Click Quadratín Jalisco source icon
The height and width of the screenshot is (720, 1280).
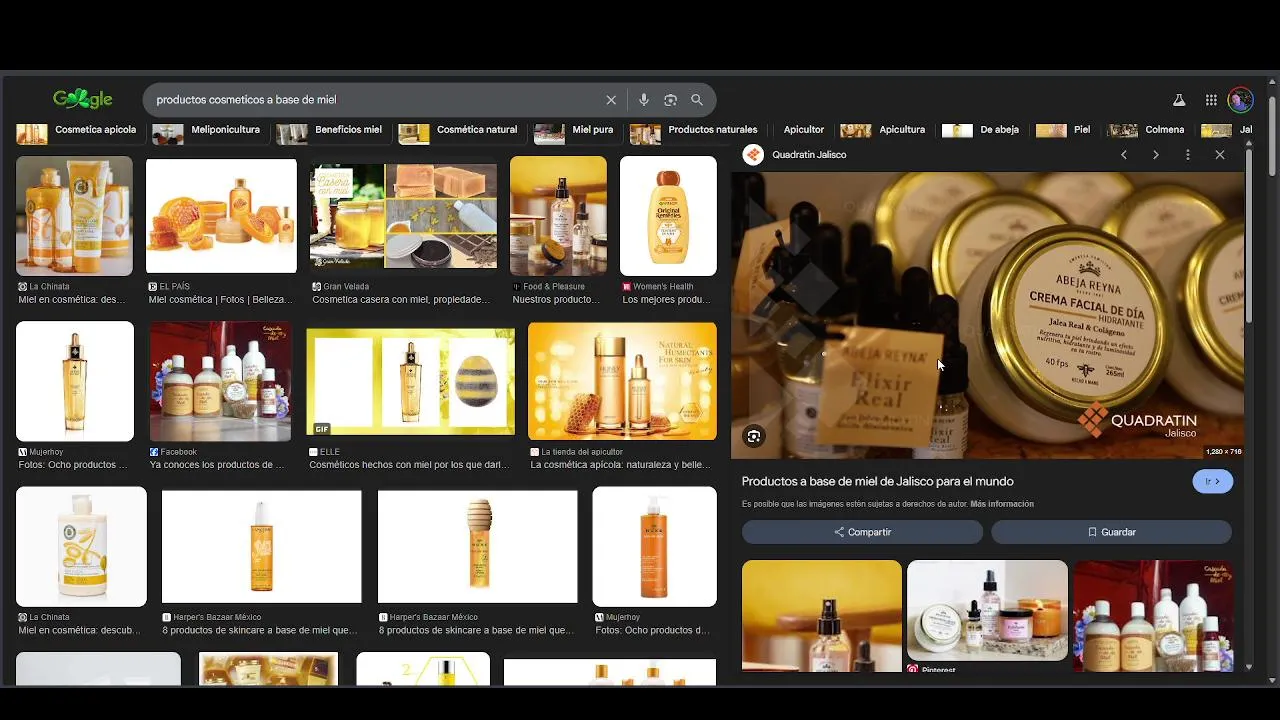pos(754,155)
